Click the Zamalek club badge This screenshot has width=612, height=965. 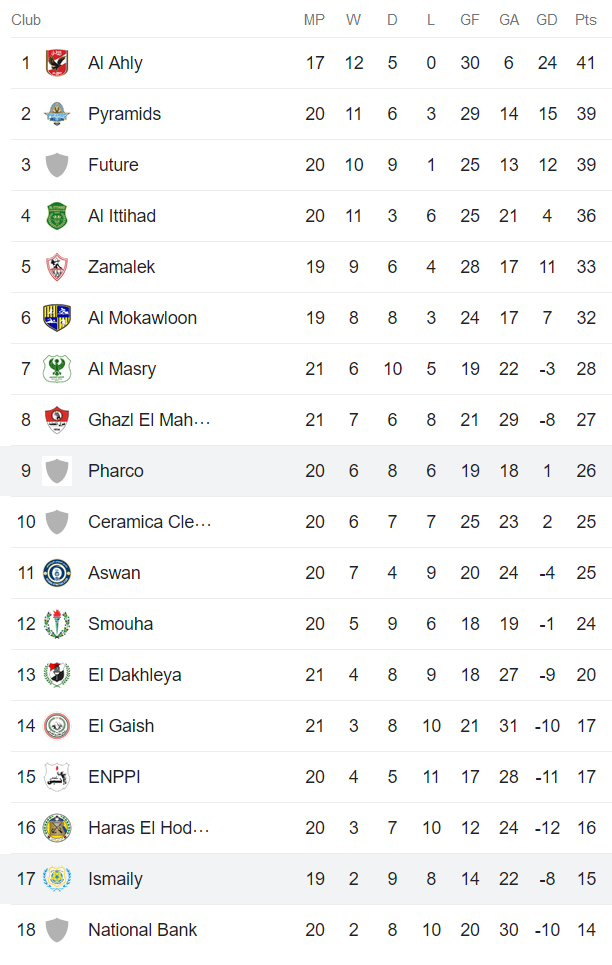tap(57, 266)
